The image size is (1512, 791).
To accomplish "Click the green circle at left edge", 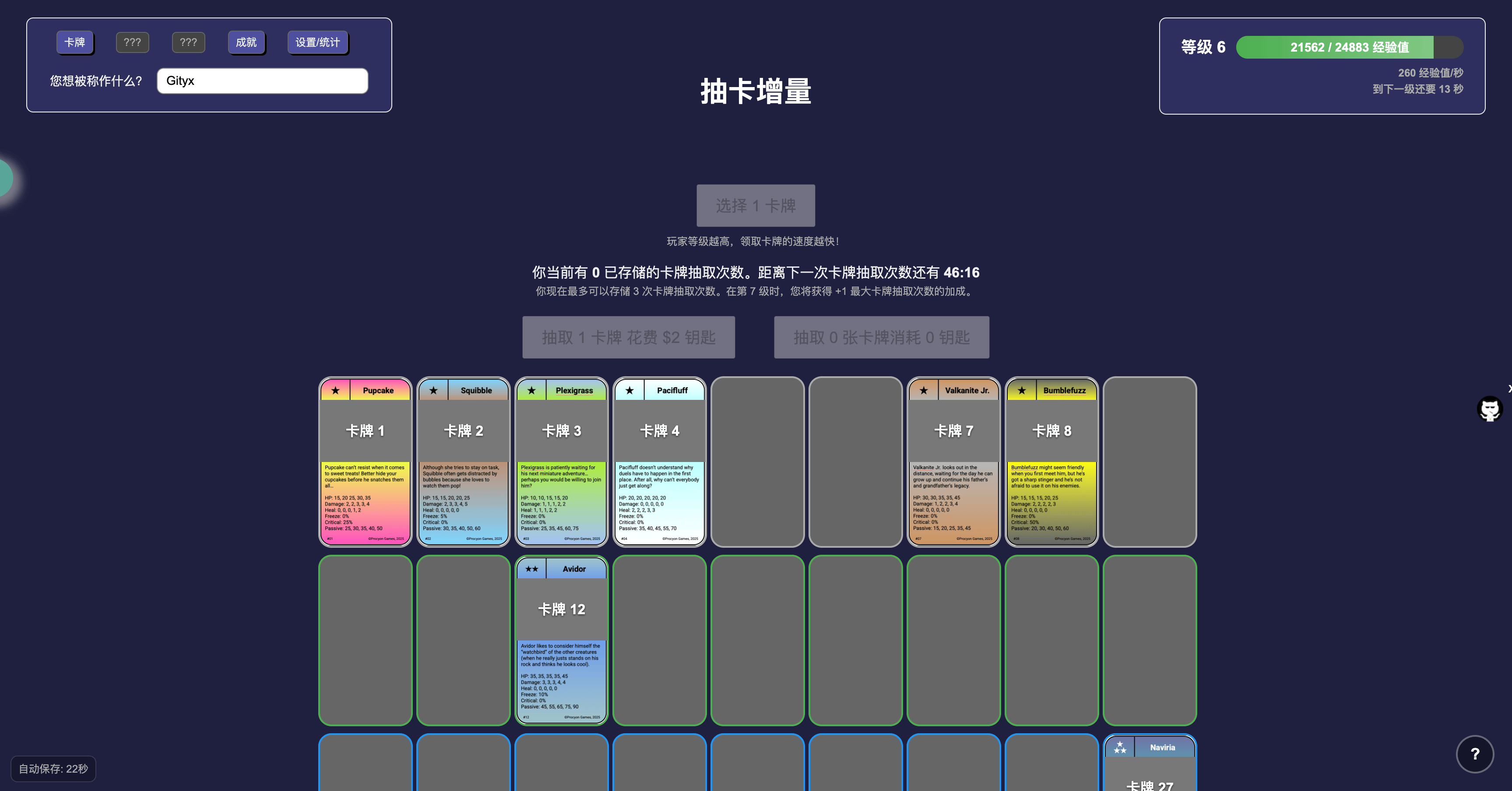I will pos(5,178).
